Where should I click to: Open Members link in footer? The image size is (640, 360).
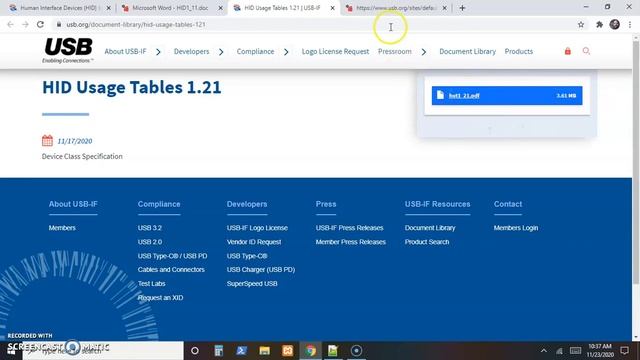62,228
